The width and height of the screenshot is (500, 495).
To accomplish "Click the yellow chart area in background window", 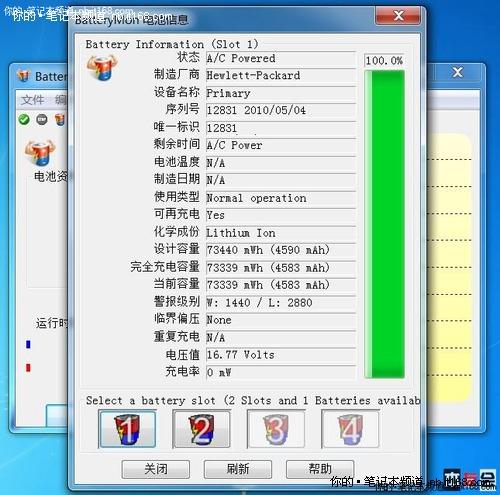I will pos(450,267).
